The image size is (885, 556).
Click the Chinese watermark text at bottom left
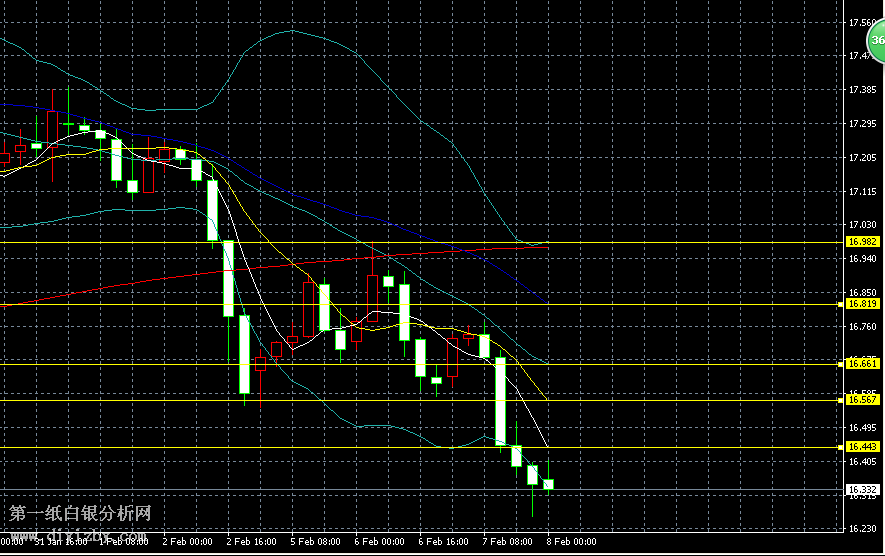(x=80, y=514)
